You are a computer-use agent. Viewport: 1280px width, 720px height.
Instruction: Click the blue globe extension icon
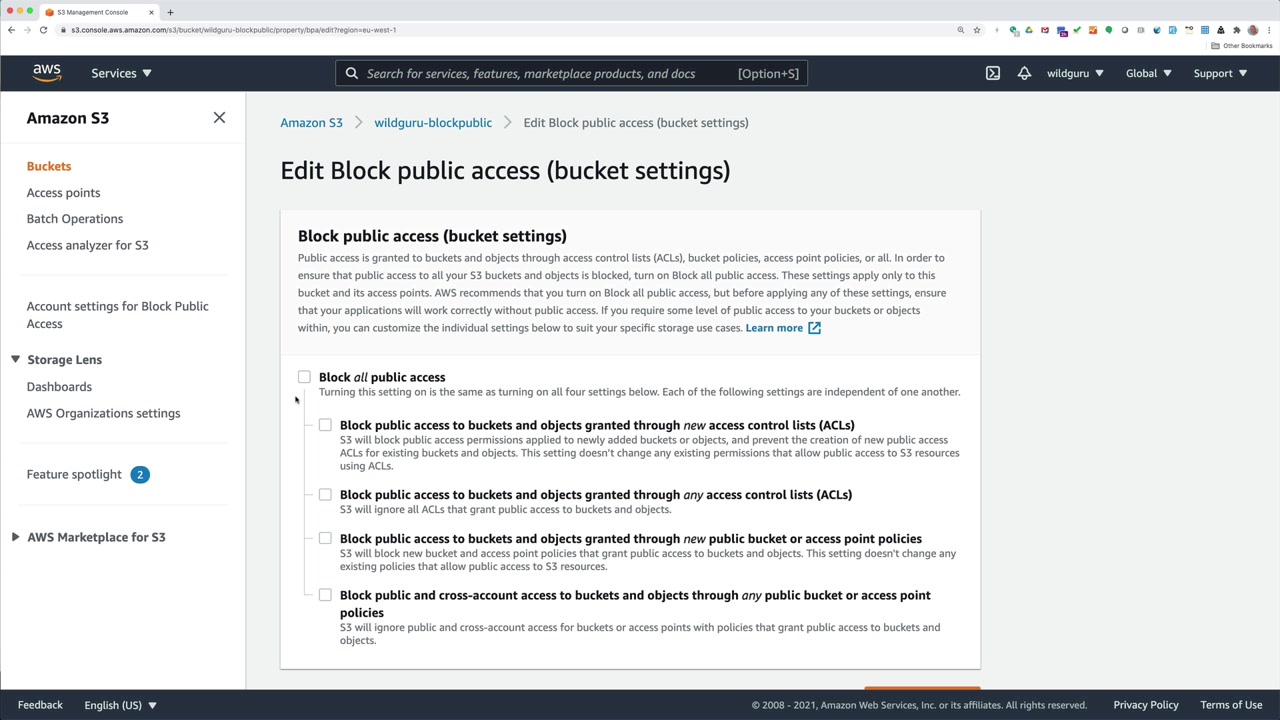point(1157,30)
